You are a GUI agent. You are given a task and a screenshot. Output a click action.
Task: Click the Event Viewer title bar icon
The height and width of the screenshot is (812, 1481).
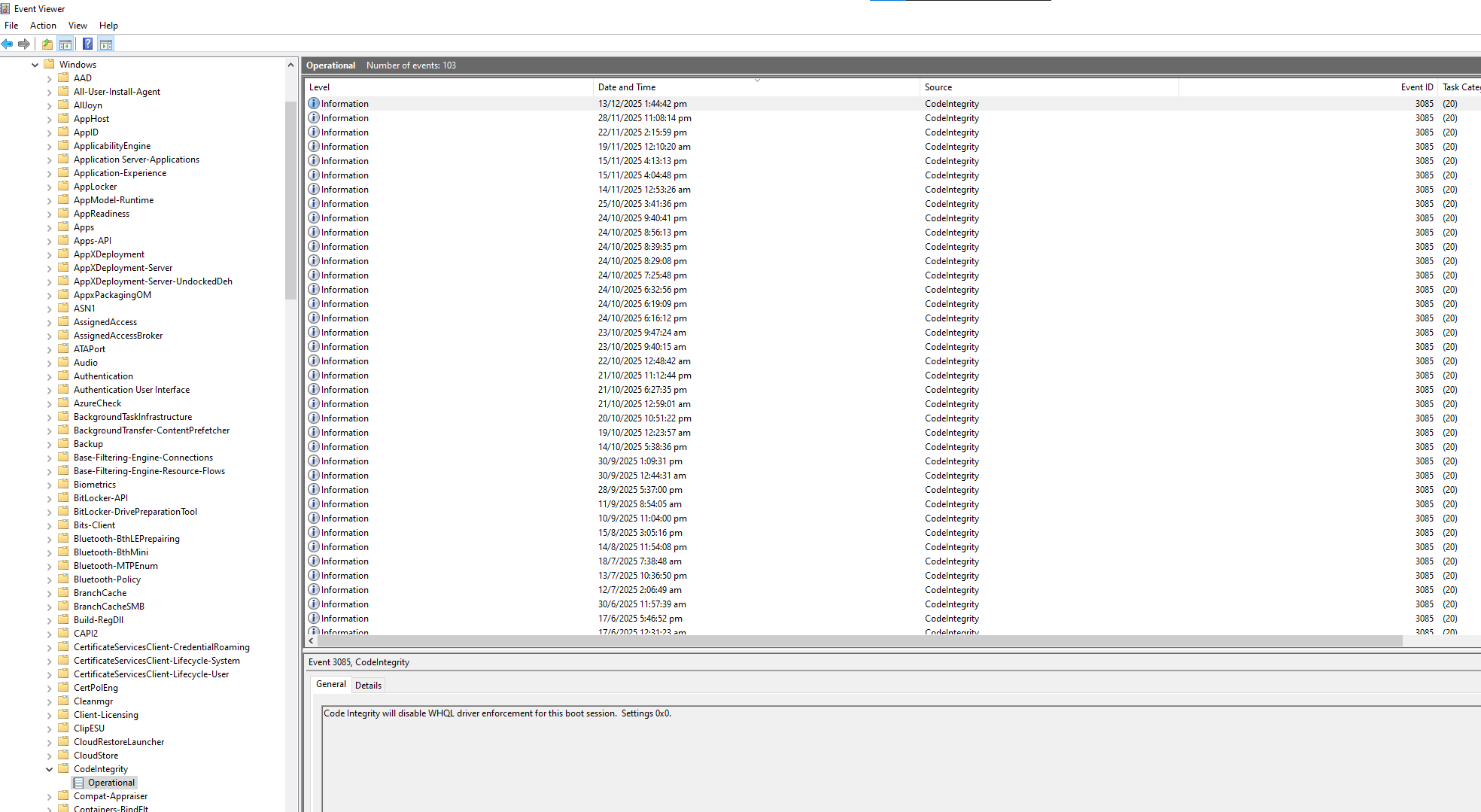coord(6,9)
